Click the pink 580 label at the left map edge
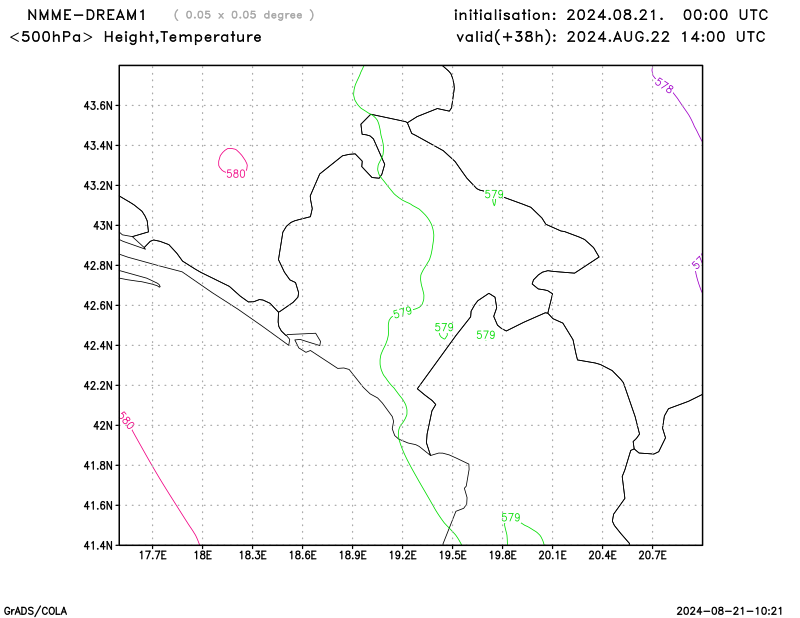The height and width of the screenshot is (618, 800). (x=127, y=421)
